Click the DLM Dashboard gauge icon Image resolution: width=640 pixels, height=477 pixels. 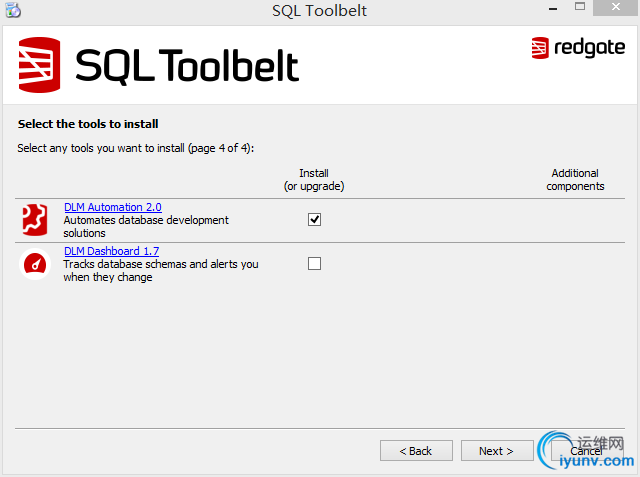tap(35, 264)
